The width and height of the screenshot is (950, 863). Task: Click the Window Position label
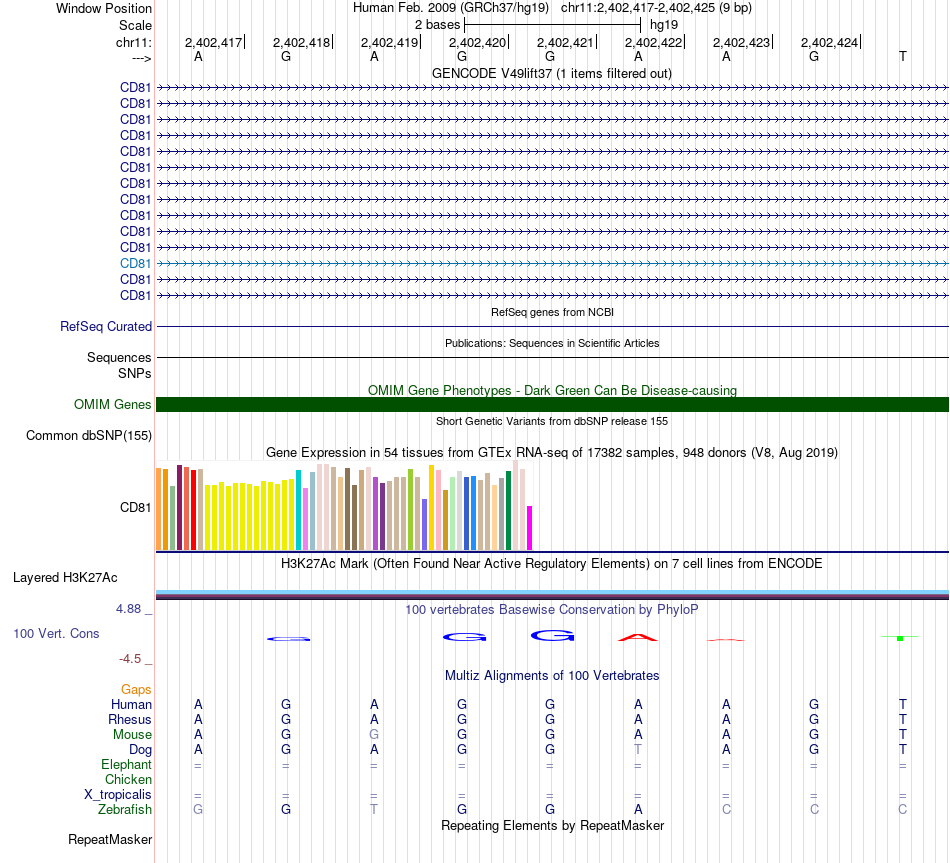pyautogui.click(x=104, y=8)
